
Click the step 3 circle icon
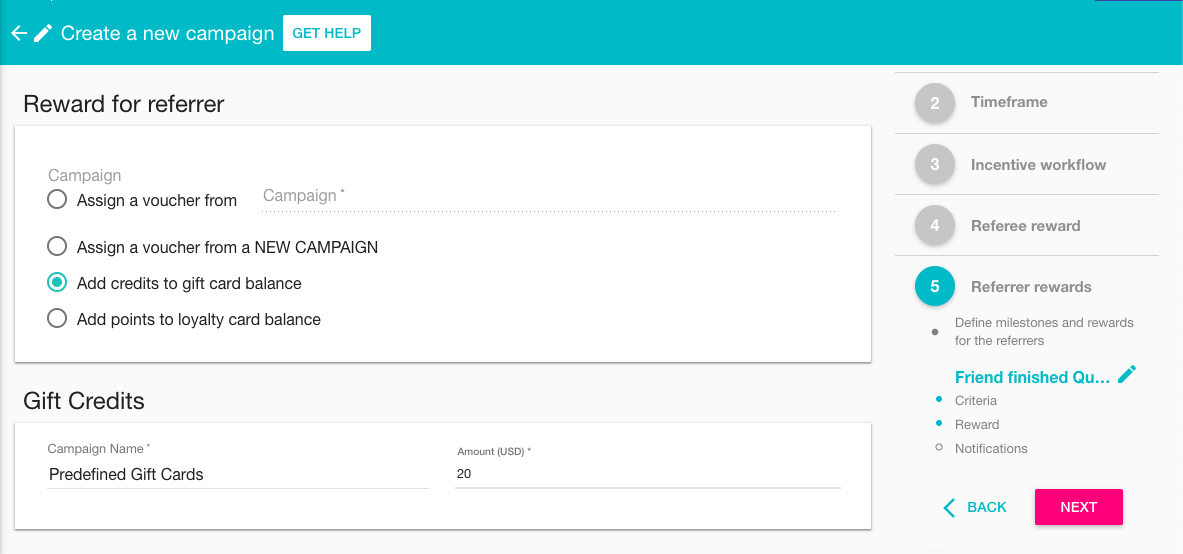pyautogui.click(x=935, y=164)
